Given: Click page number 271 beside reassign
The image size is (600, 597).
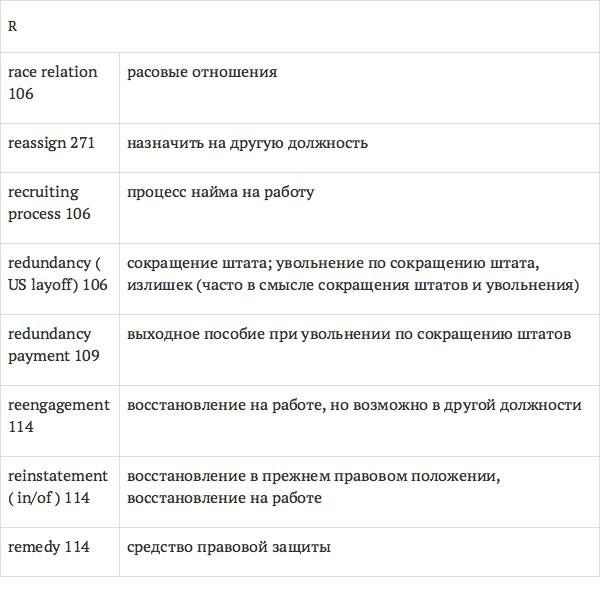Looking at the screenshot, I should coord(82,143).
